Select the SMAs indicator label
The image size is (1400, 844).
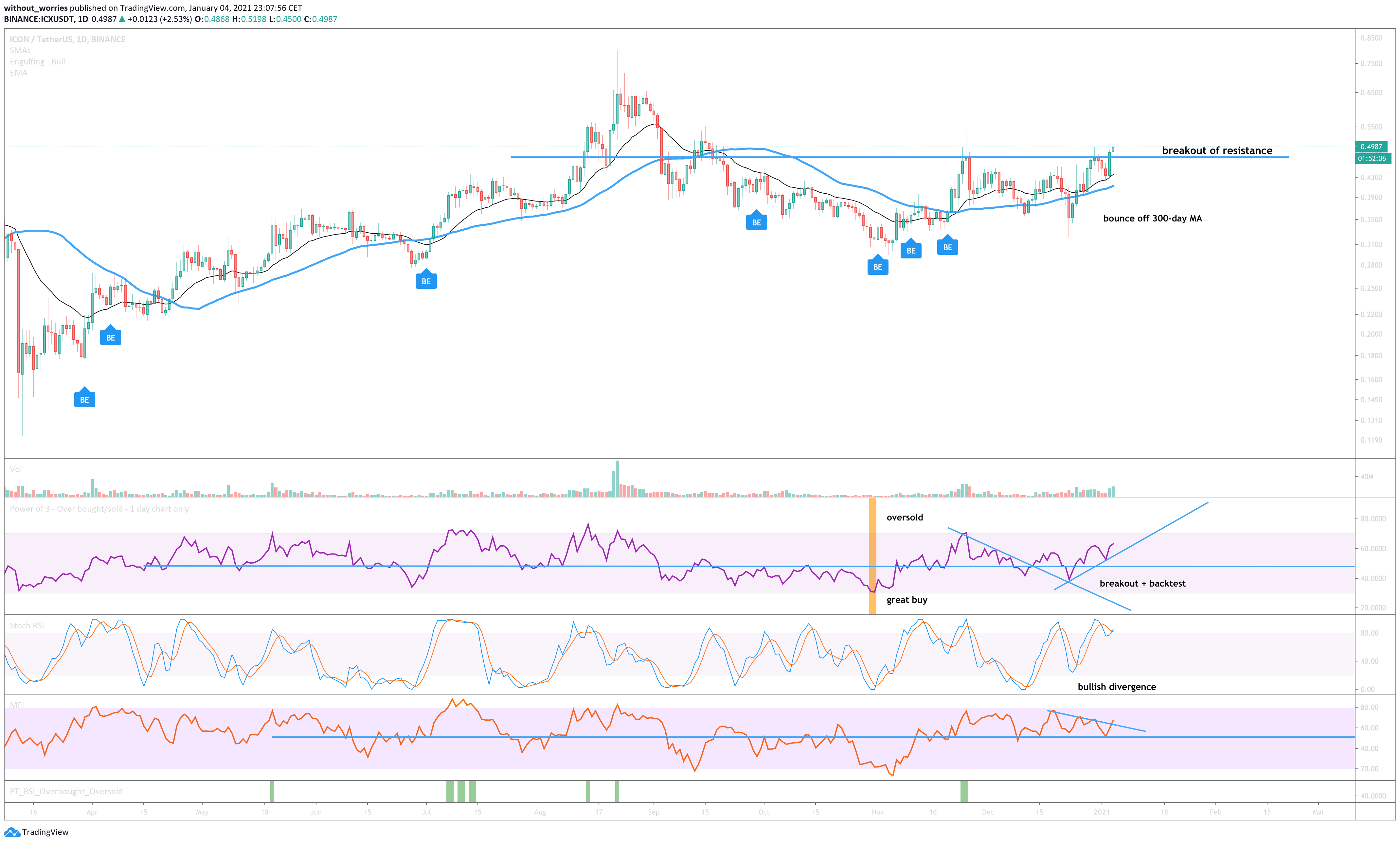coord(20,51)
